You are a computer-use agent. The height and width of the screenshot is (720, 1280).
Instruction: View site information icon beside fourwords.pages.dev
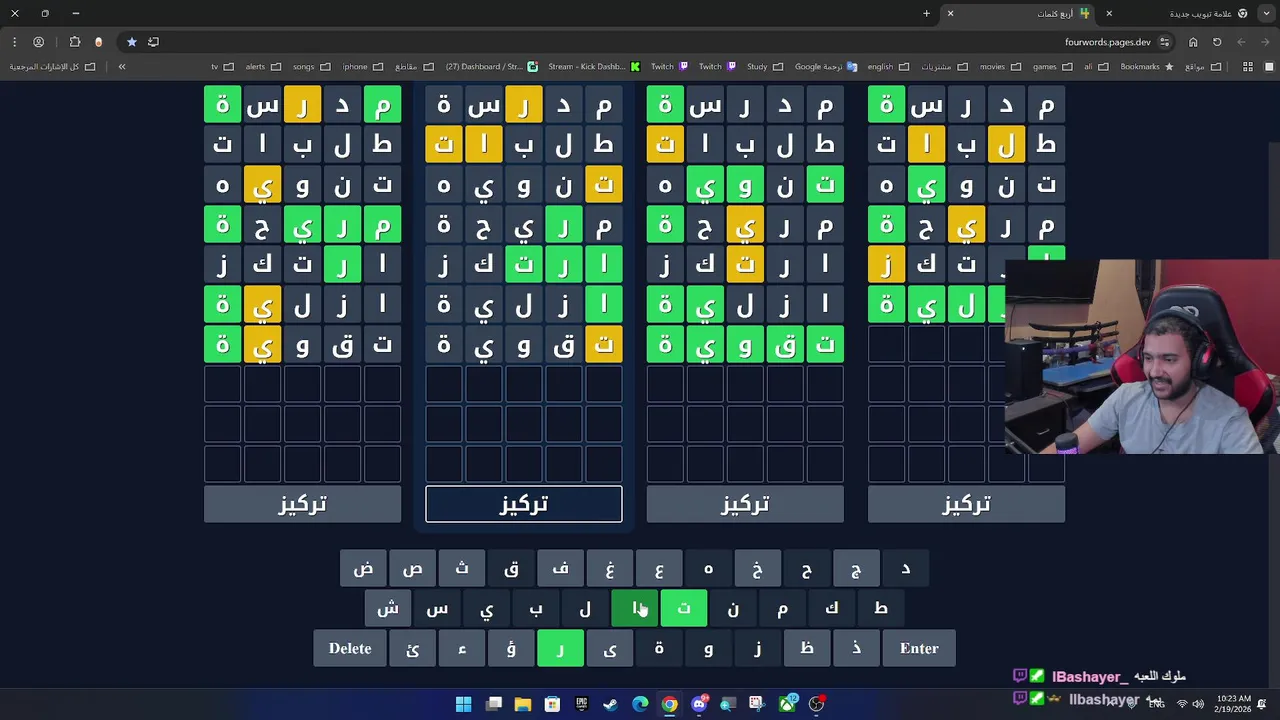click(1165, 42)
